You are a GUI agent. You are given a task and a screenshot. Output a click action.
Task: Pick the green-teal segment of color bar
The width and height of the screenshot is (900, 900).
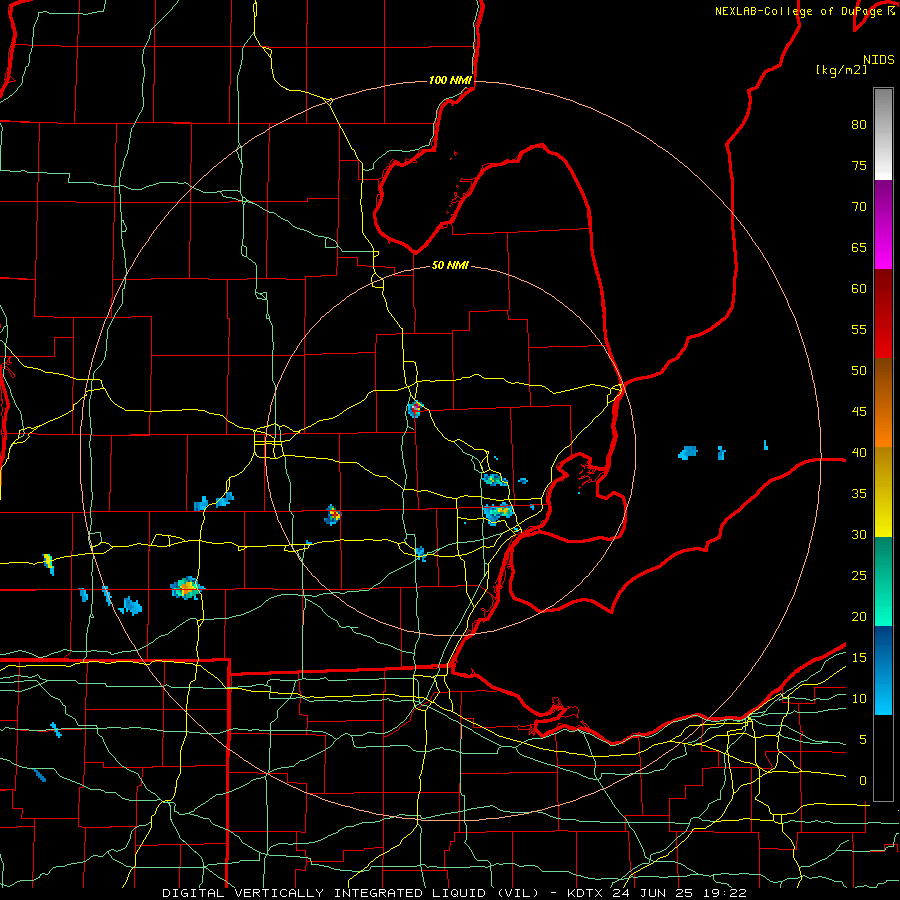(883, 581)
